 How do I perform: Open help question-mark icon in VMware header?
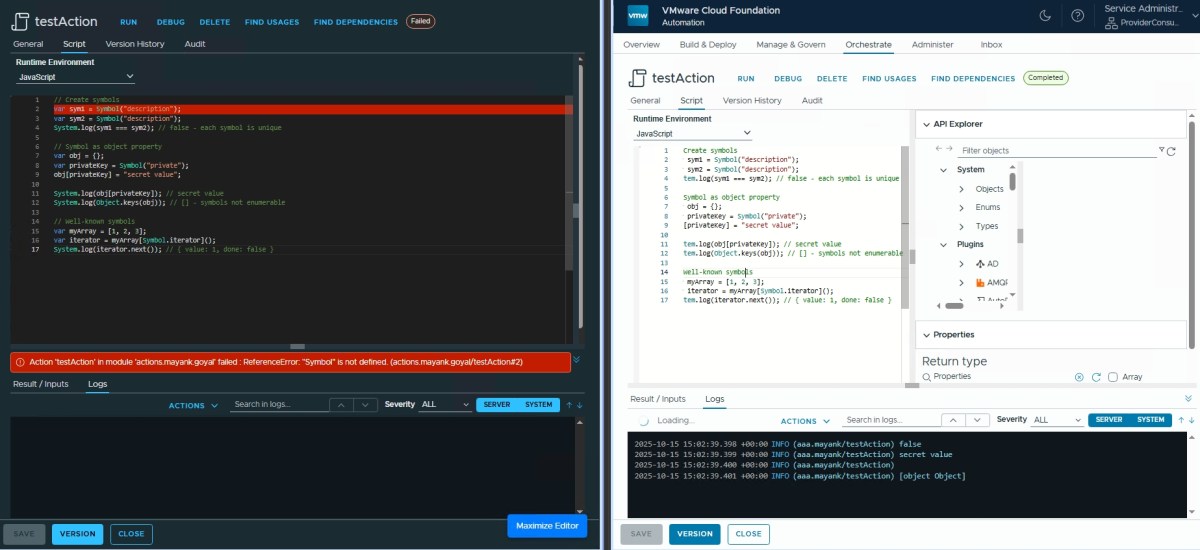(1077, 15)
